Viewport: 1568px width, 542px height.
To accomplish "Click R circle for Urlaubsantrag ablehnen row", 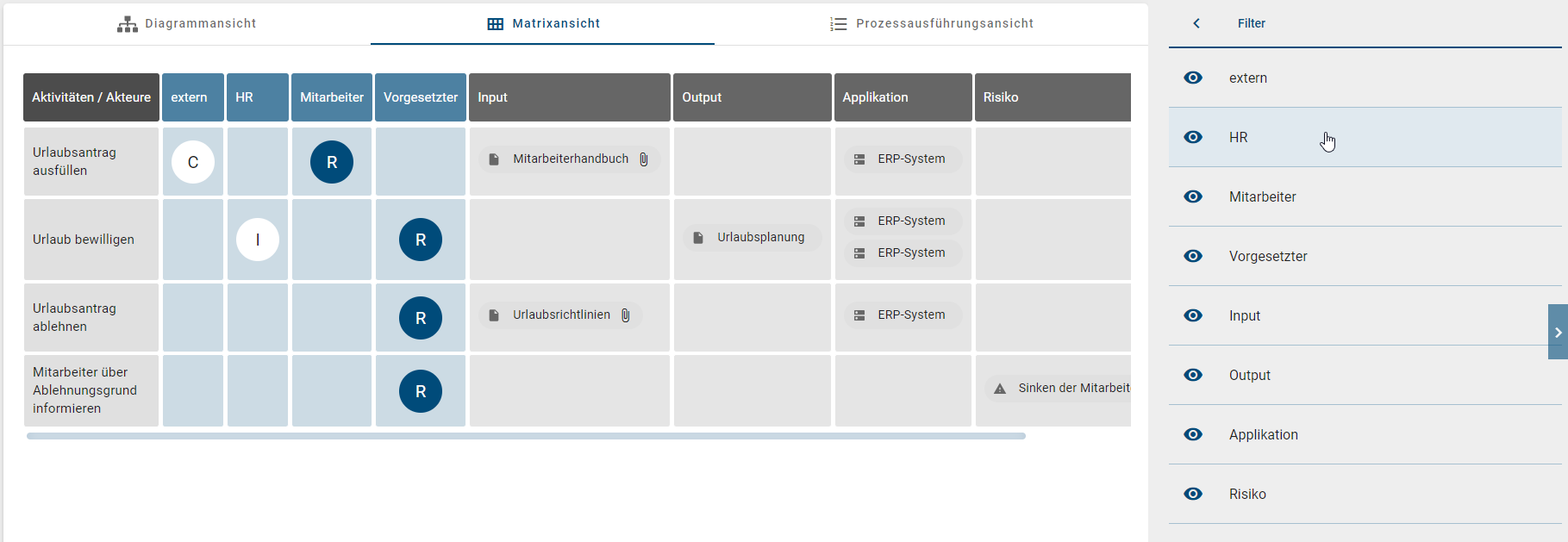I will (421, 318).
